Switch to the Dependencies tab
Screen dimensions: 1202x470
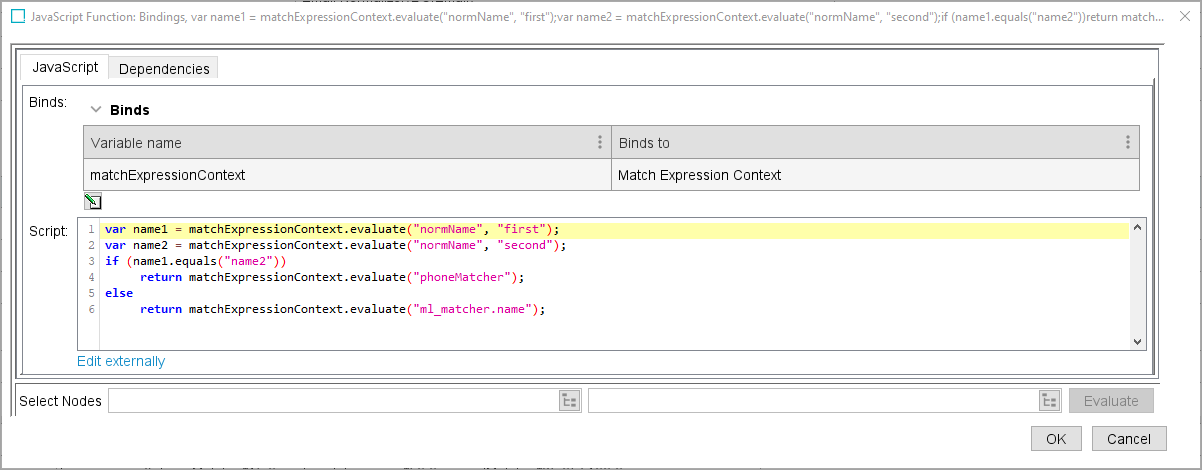164,69
